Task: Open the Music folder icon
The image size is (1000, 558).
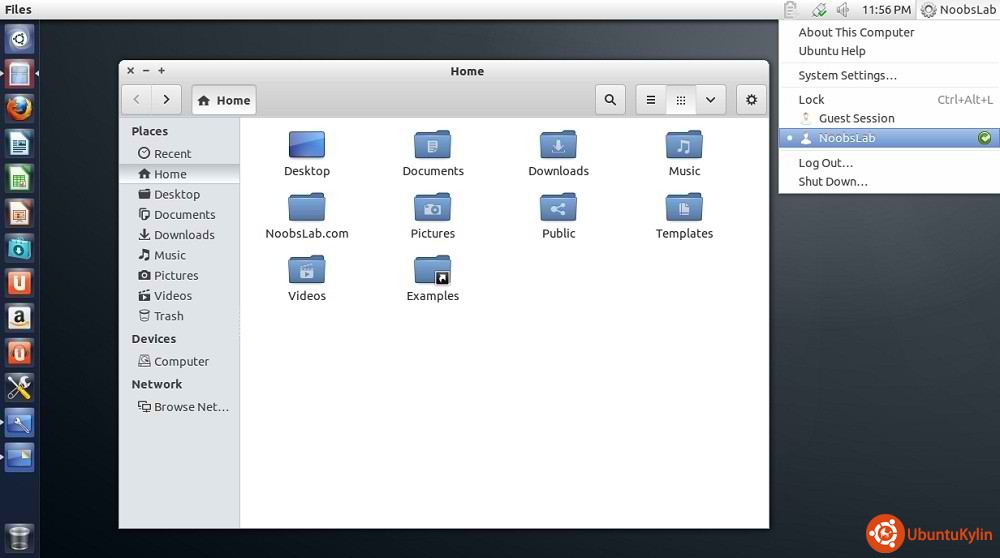Action: pyautogui.click(x=684, y=146)
